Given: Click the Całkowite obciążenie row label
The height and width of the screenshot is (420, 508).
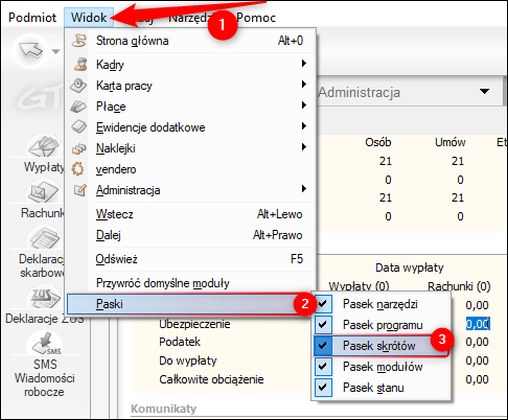Looking at the screenshot, I should pyautogui.click(x=211, y=379).
